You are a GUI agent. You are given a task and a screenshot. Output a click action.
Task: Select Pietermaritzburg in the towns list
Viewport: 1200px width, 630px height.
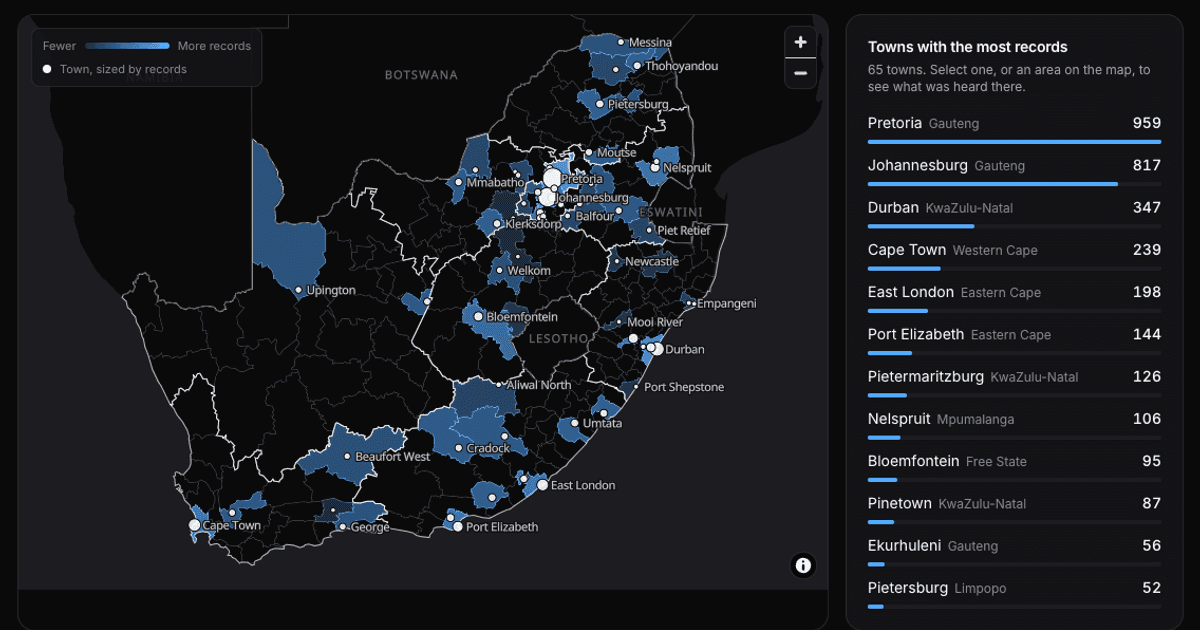point(1014,381)
